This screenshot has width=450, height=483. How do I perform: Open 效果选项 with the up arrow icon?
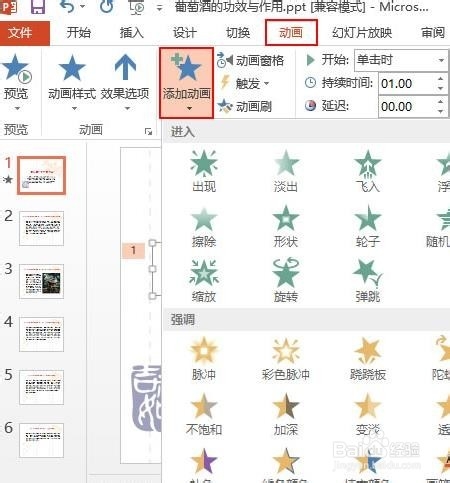click(x=125, y=77)
